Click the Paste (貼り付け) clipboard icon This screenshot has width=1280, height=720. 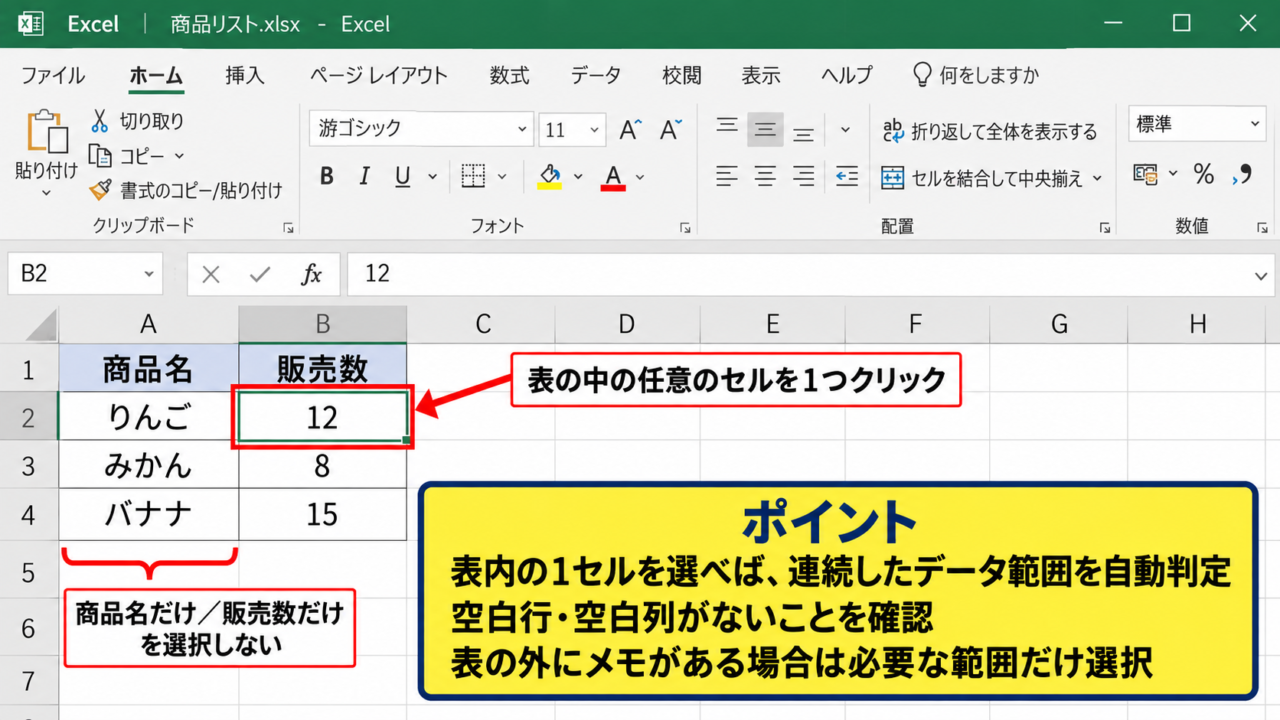point(46,134)
